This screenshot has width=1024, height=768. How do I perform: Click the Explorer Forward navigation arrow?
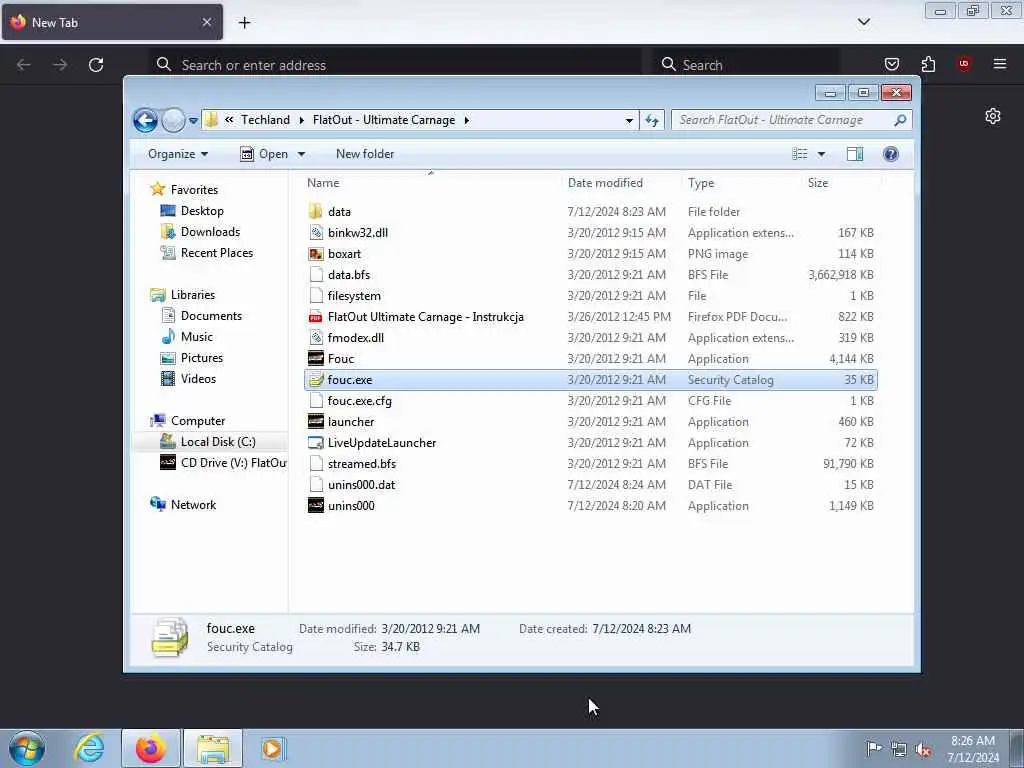(x=173, y=120)
